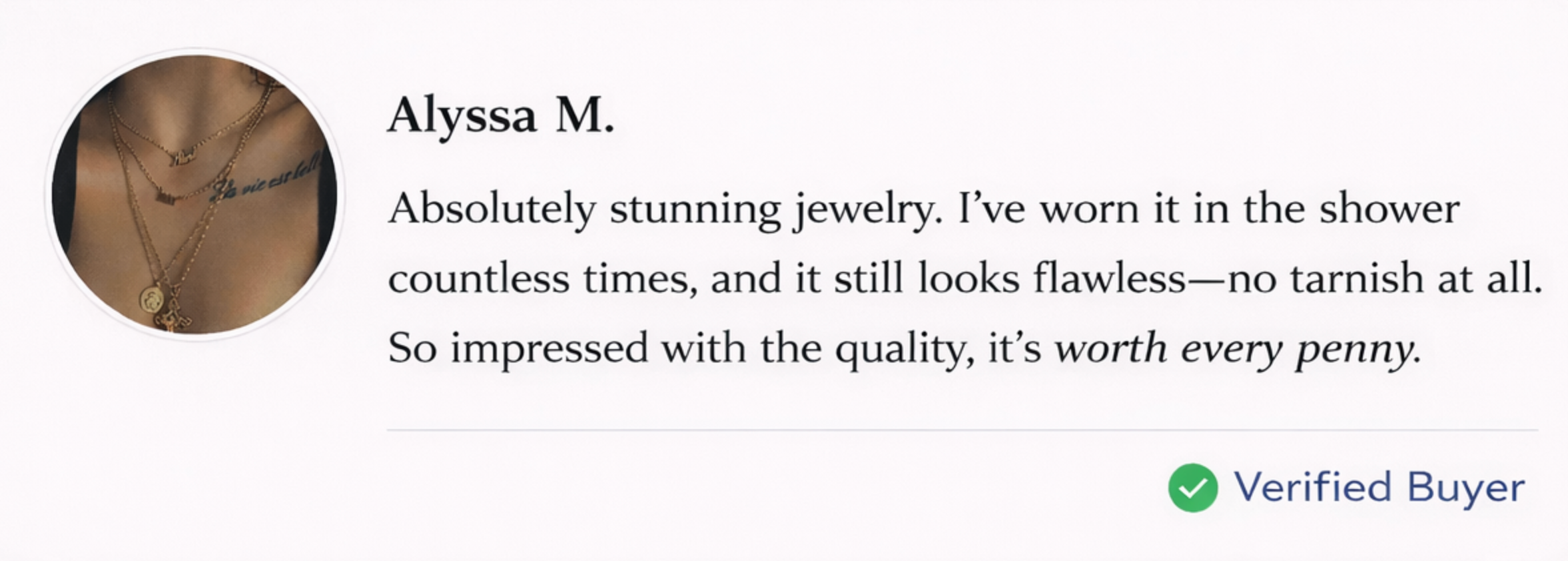
Task: Click the "Verified Buyer" label
Action: [x=1379, y=488]
